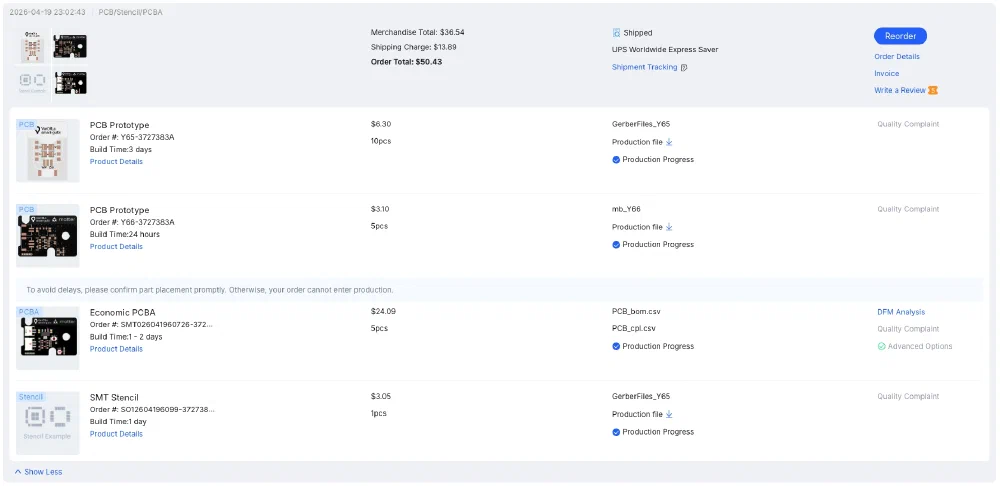Viewport: 1000px width, 486px height.
Task: Open the Economic PCBA board thumbnail
Action: tap(48, 338)
